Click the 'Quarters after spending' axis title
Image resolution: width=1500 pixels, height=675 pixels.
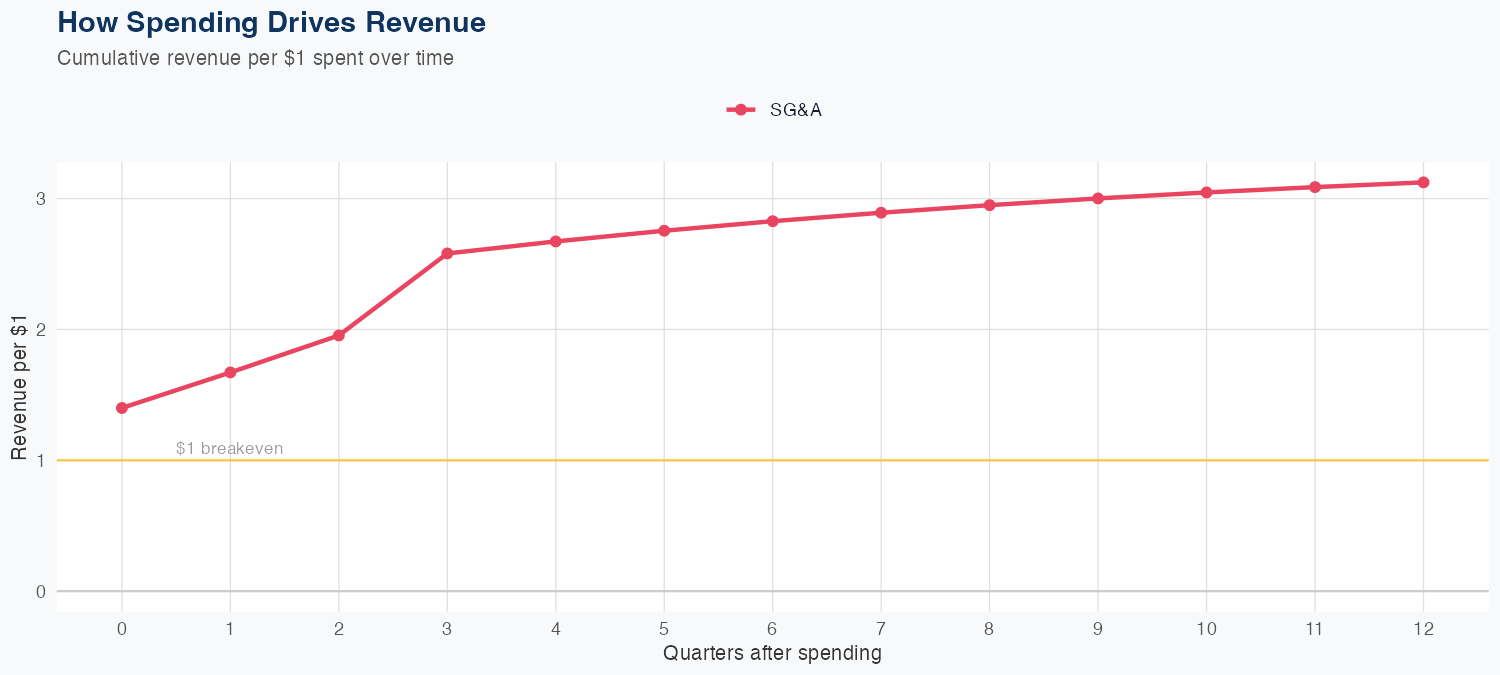[772, 654]
